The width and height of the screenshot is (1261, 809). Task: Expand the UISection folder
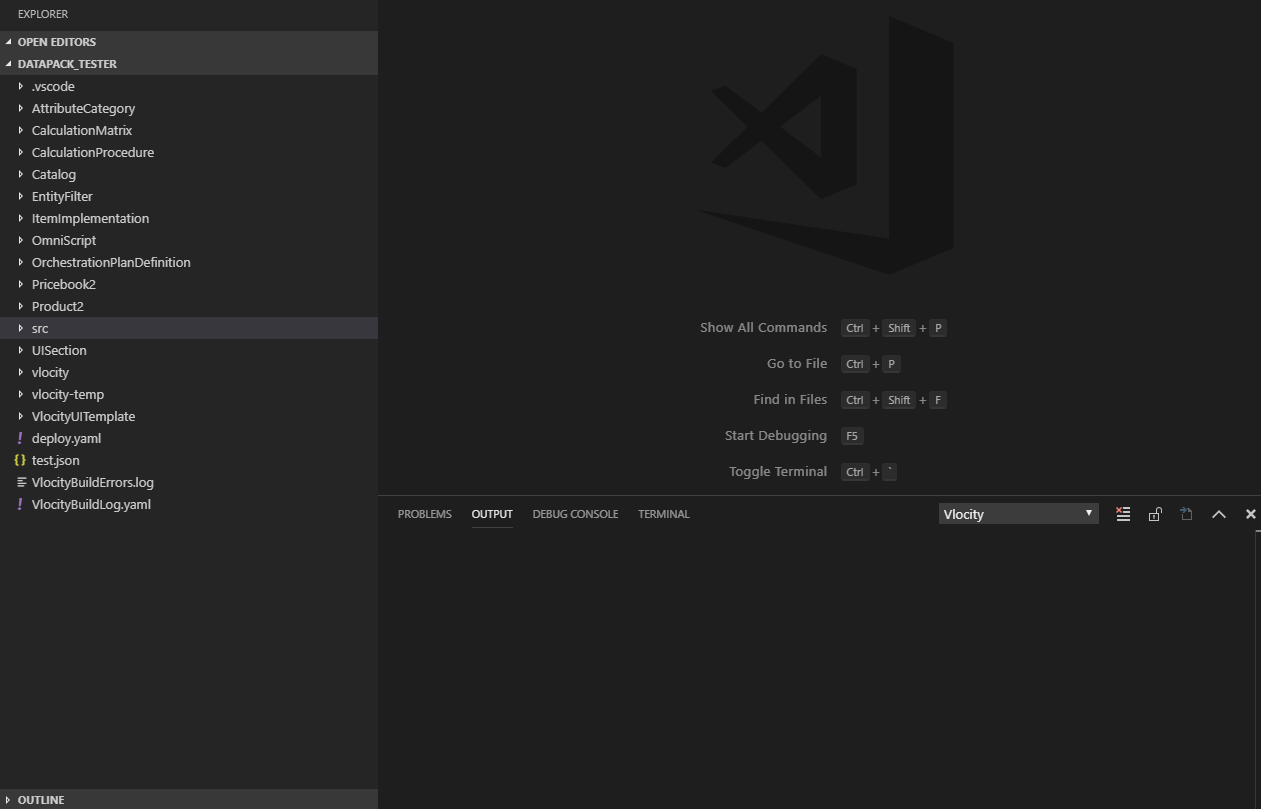[x=189, y=350]
